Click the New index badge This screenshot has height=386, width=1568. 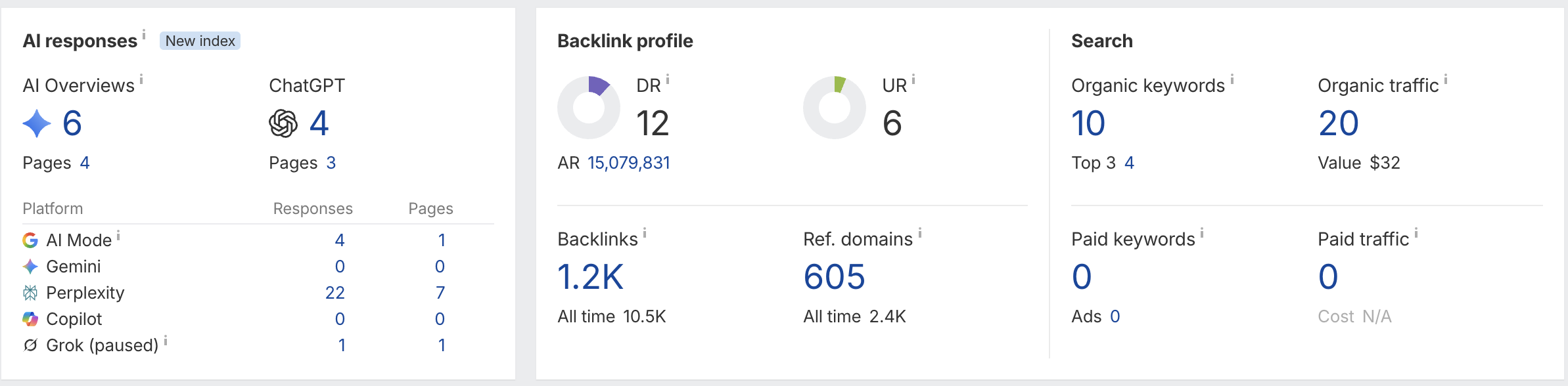[200, 41]
